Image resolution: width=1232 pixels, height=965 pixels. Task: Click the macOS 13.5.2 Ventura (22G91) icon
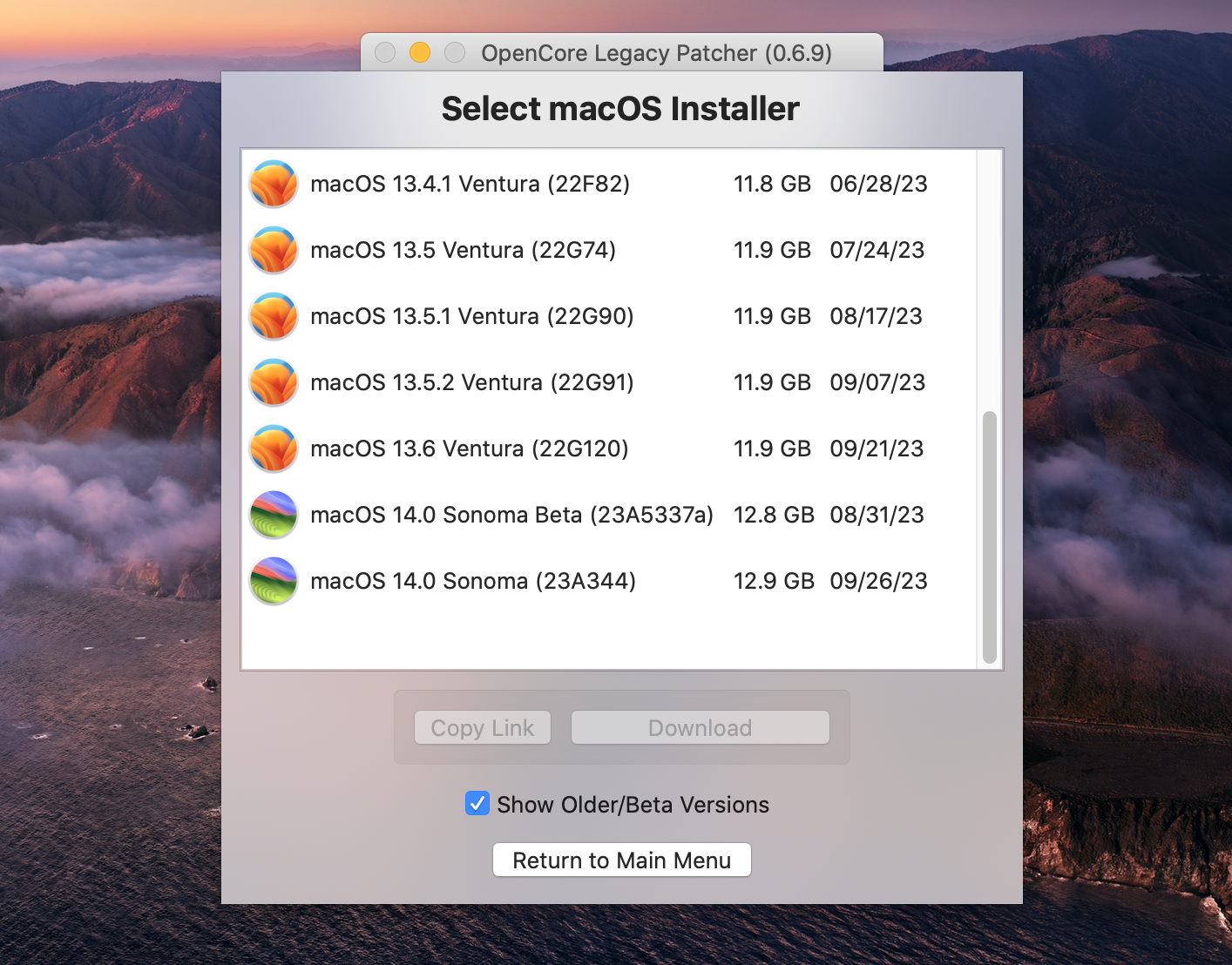[x=274, y=382]
